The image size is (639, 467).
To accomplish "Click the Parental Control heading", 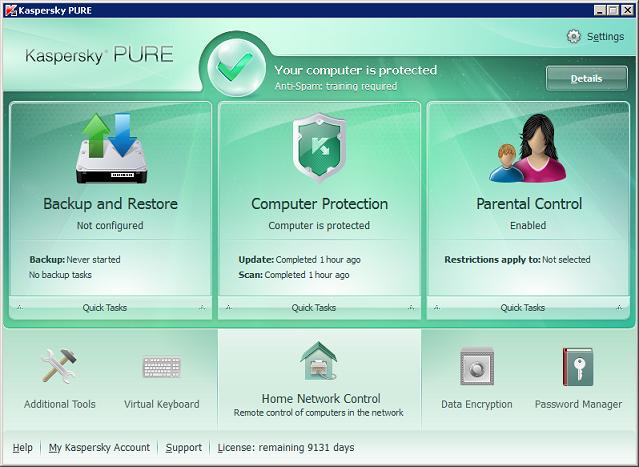I will pyautogui.click(x=529, y=204).
